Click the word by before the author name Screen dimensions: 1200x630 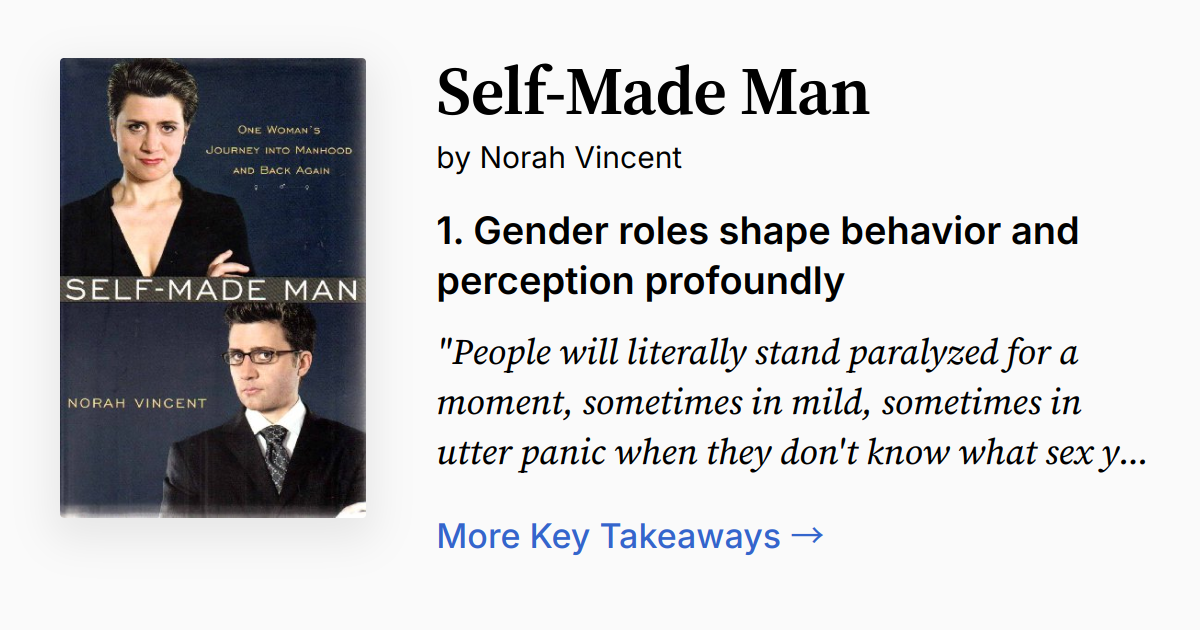click(453, 158)
